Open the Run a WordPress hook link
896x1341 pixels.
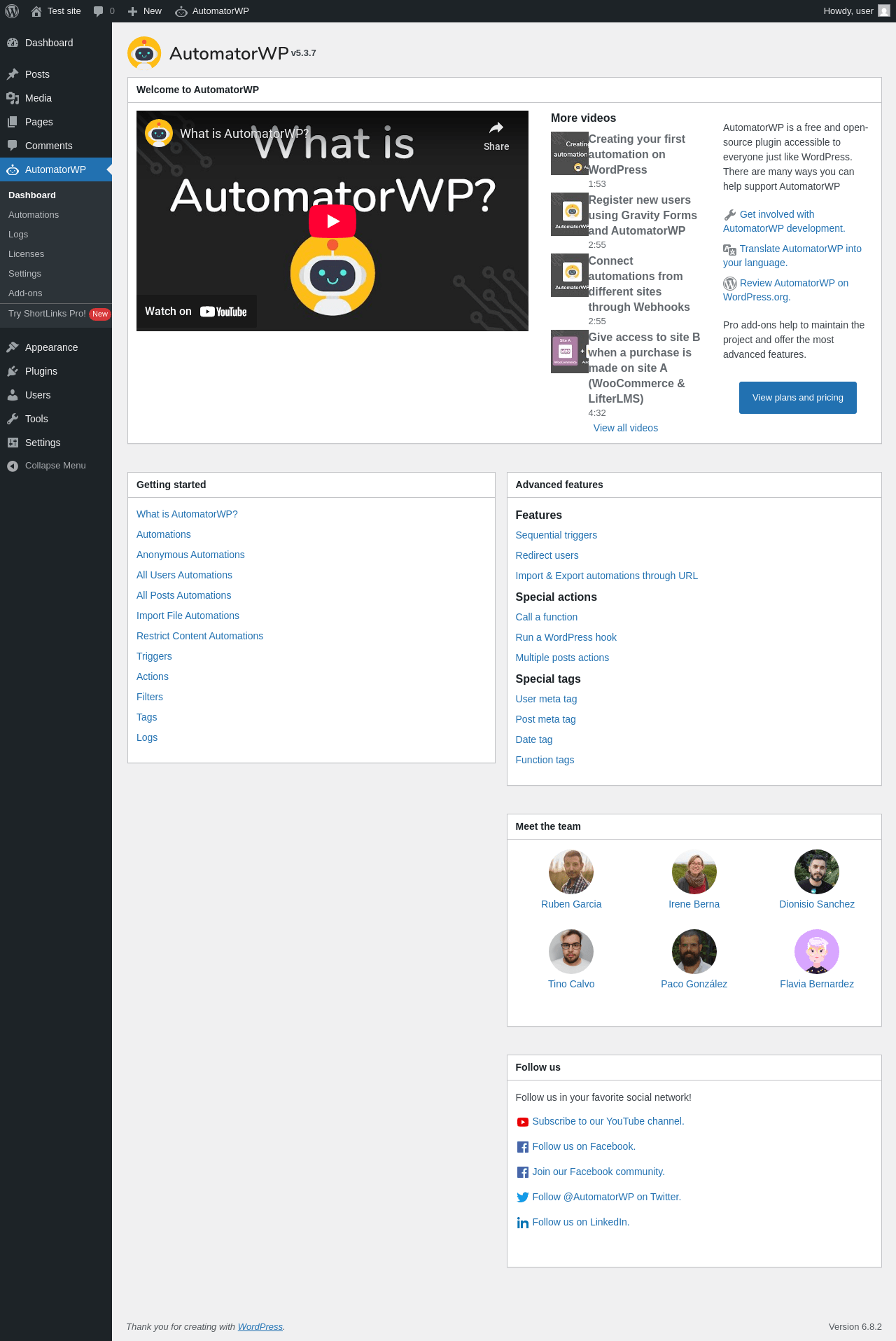click(566, 637)
